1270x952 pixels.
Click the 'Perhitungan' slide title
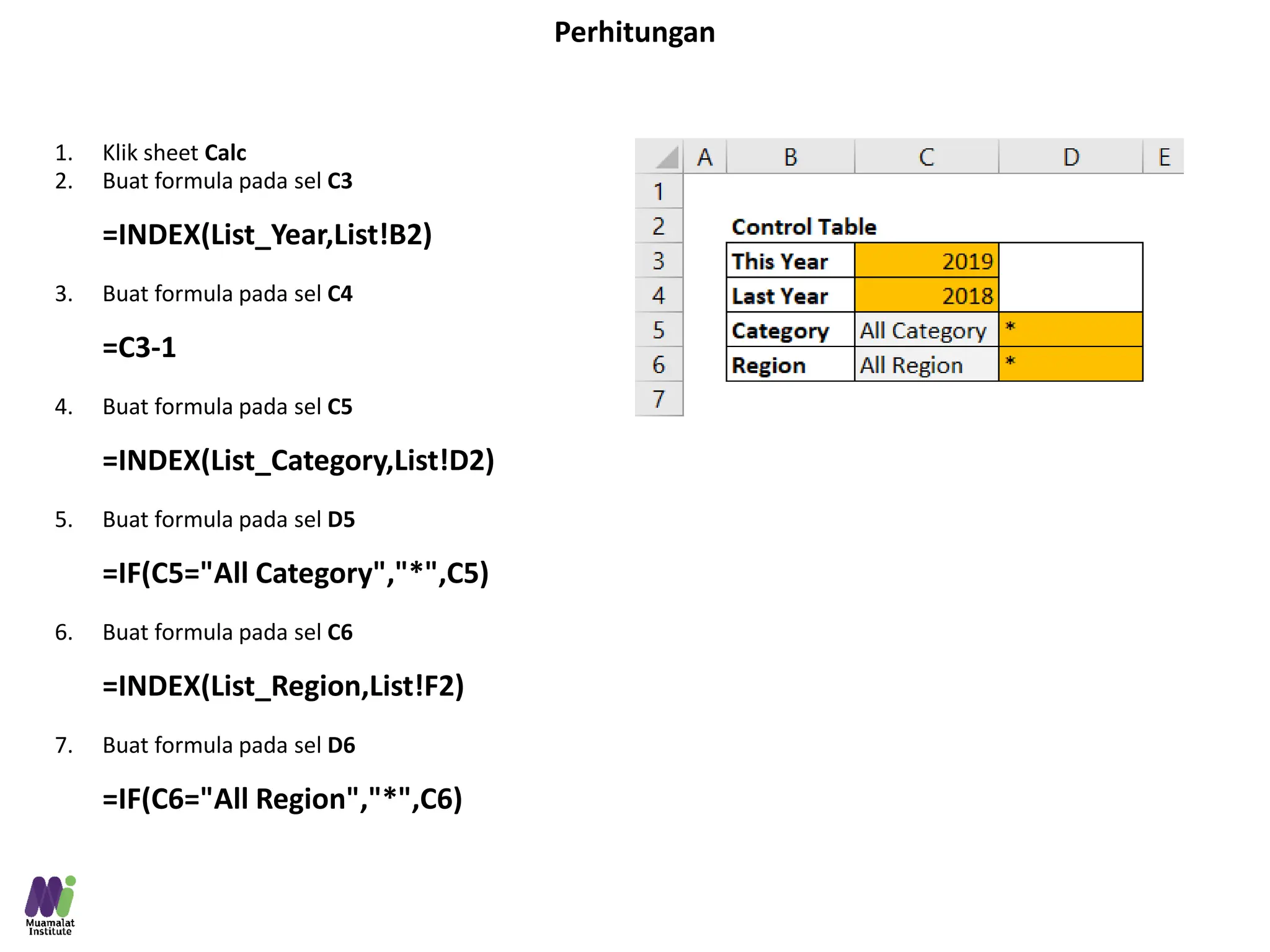coord(634,32)
